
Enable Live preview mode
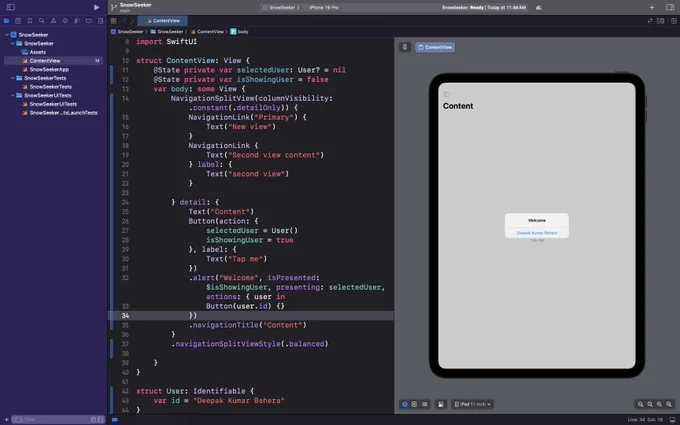tap(405, 404)
